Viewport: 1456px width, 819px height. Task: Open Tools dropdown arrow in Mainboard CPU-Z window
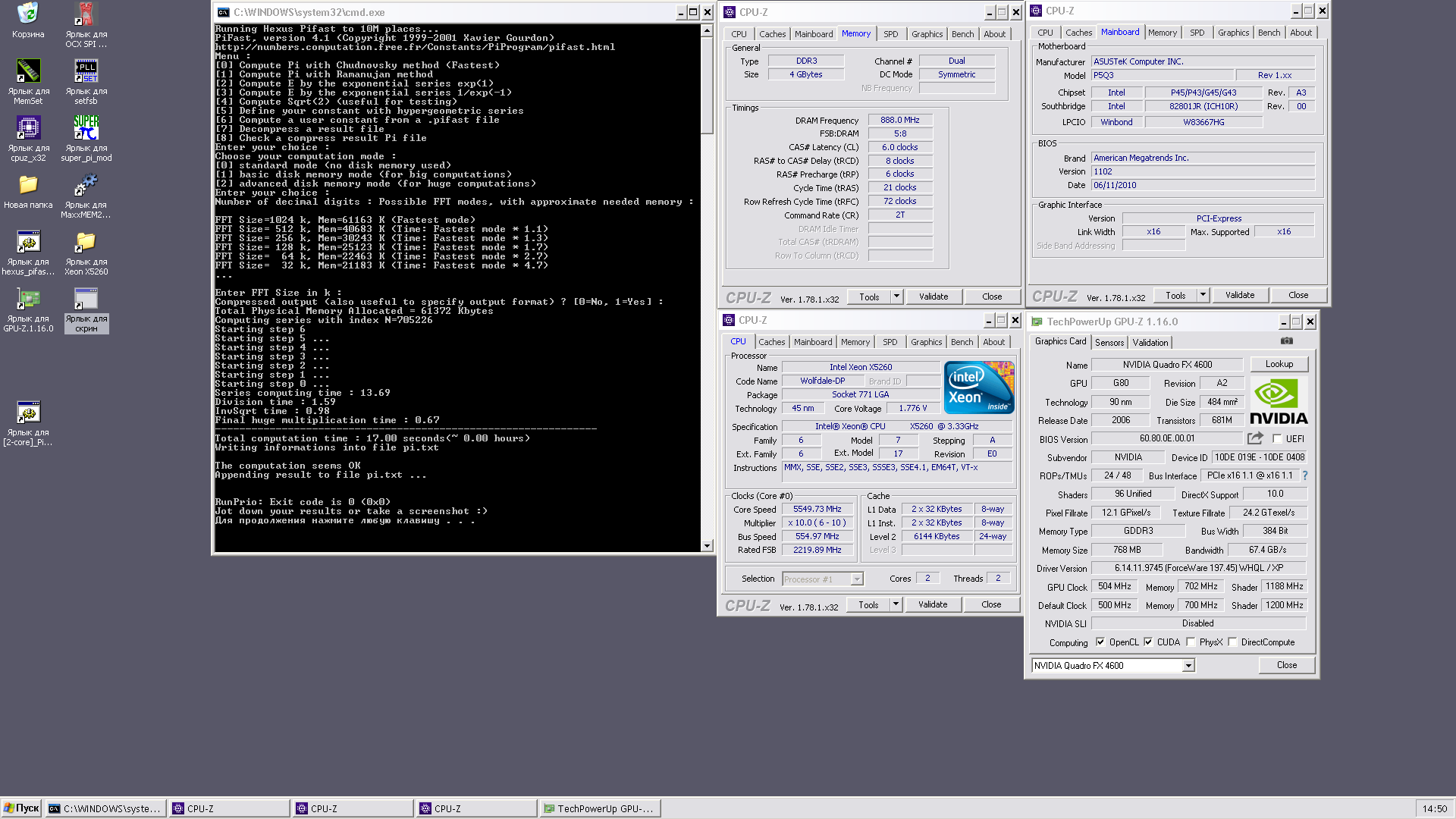(x=1203, y=295)
